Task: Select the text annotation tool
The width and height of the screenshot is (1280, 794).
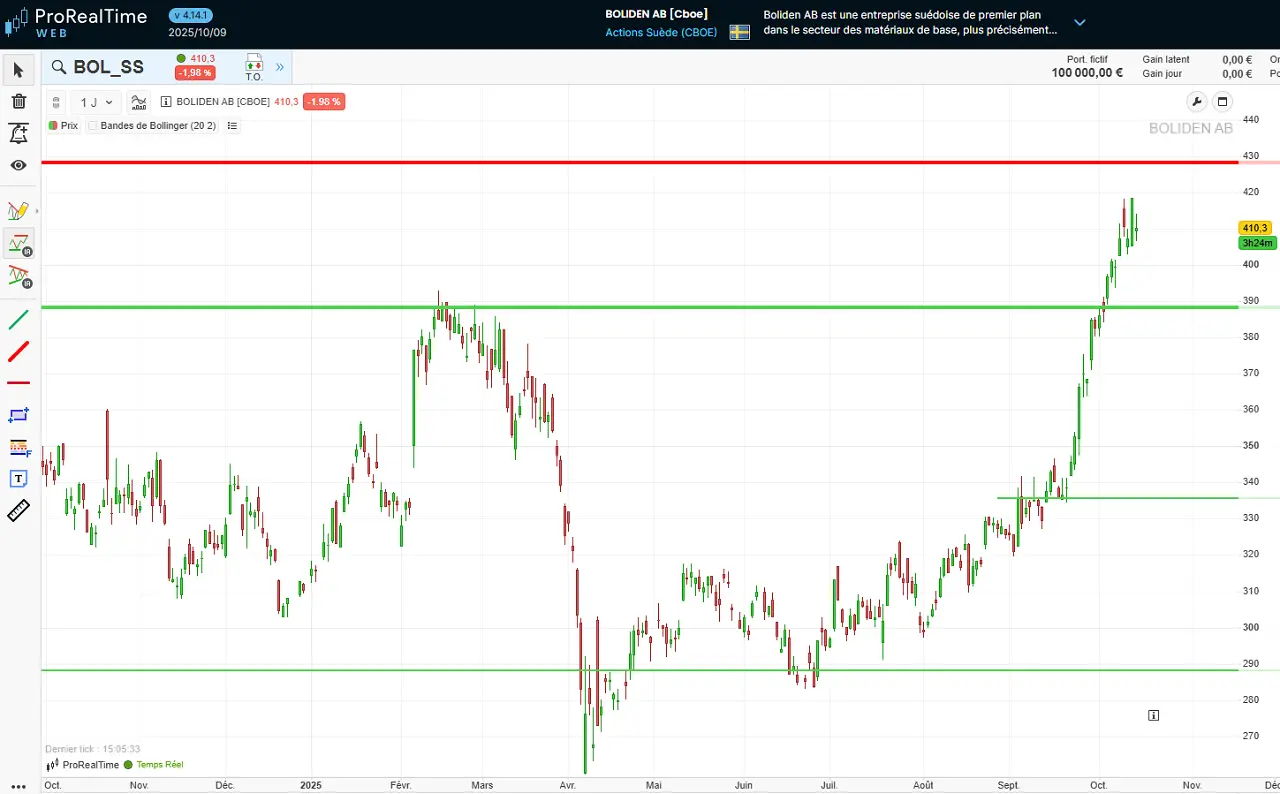Action: coord(18,479)
